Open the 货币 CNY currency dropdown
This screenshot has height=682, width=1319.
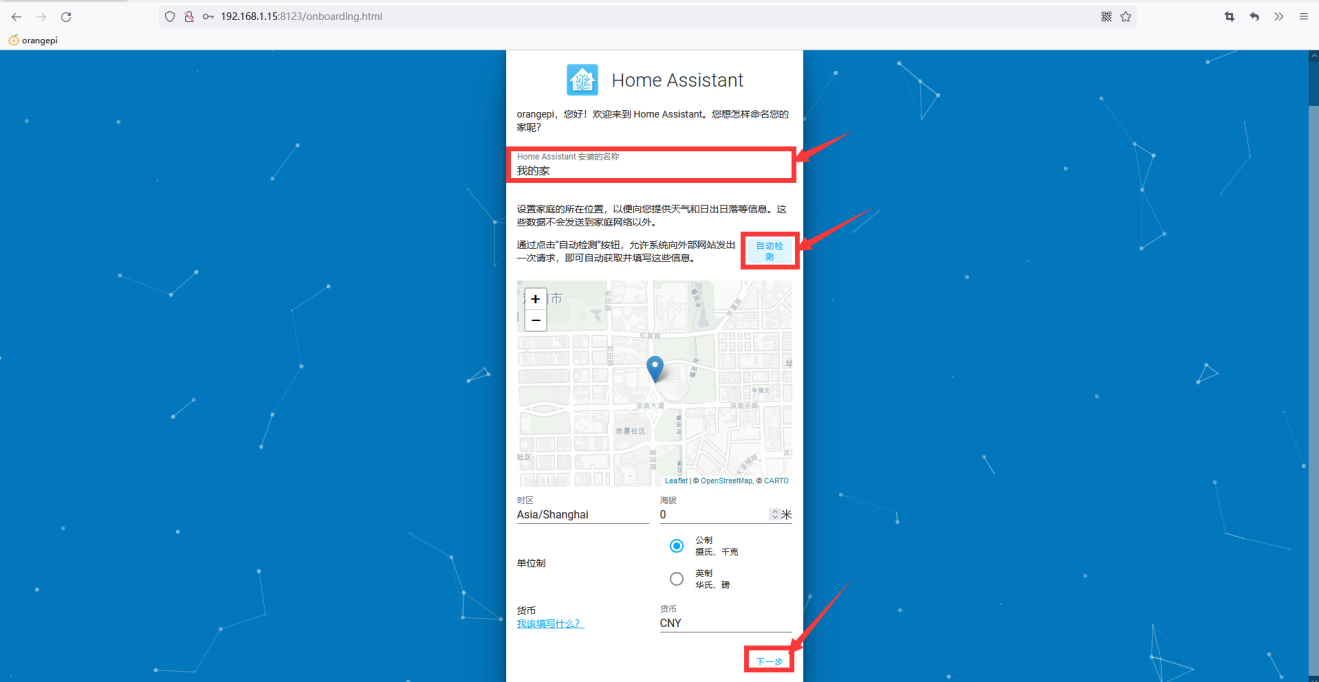pyautogui.click(x=725, y=623)
